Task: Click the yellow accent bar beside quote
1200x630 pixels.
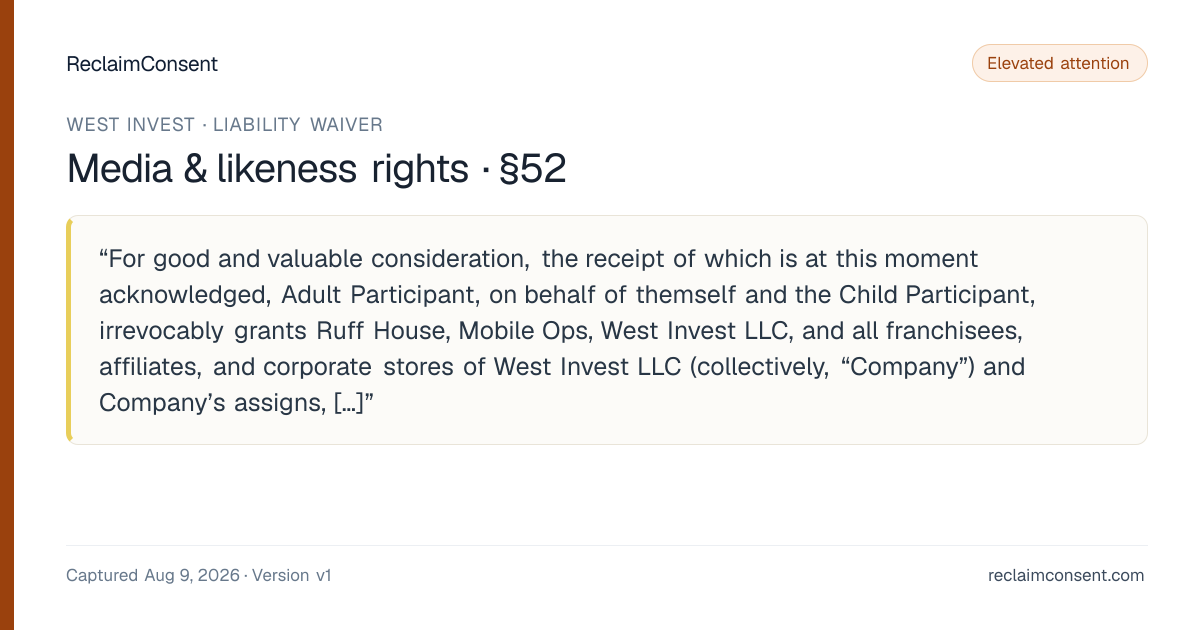Action: pyautogui.click(x=69, y=330)
